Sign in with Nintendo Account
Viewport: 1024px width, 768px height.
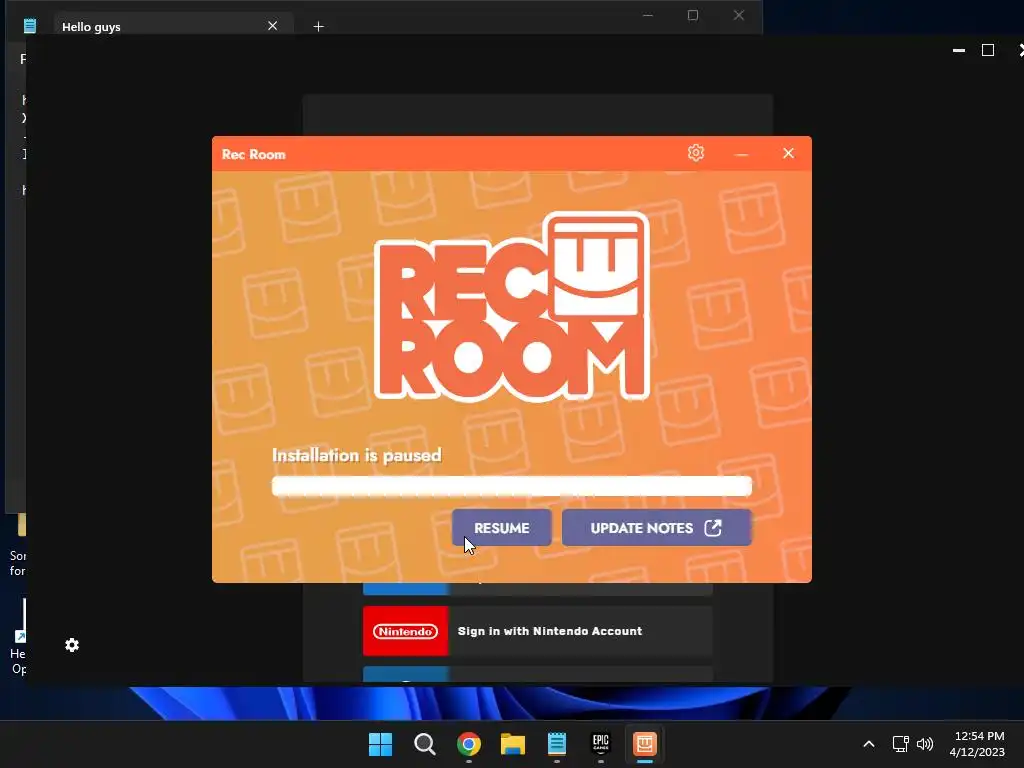pyautogui.click(x=537, y=631)
